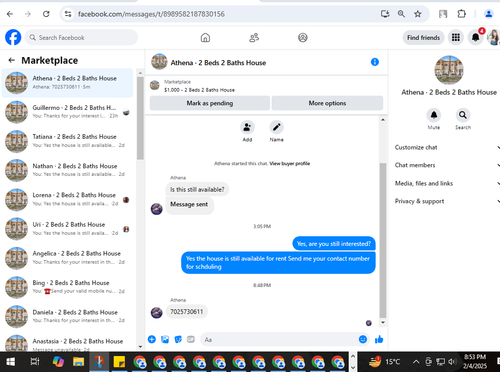Screen dimensions: 500x372
Task: Open the emoji picker
Action: (363, 339)
